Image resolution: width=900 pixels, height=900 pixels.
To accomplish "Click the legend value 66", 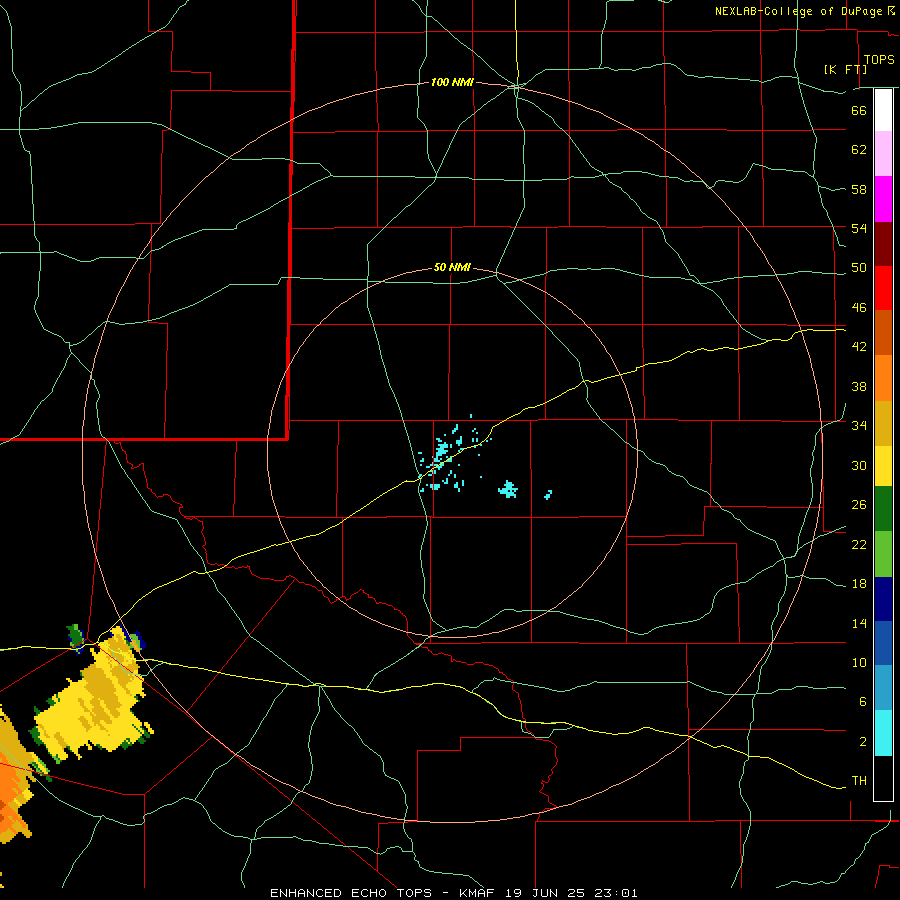I will click(x=859, y=110).
